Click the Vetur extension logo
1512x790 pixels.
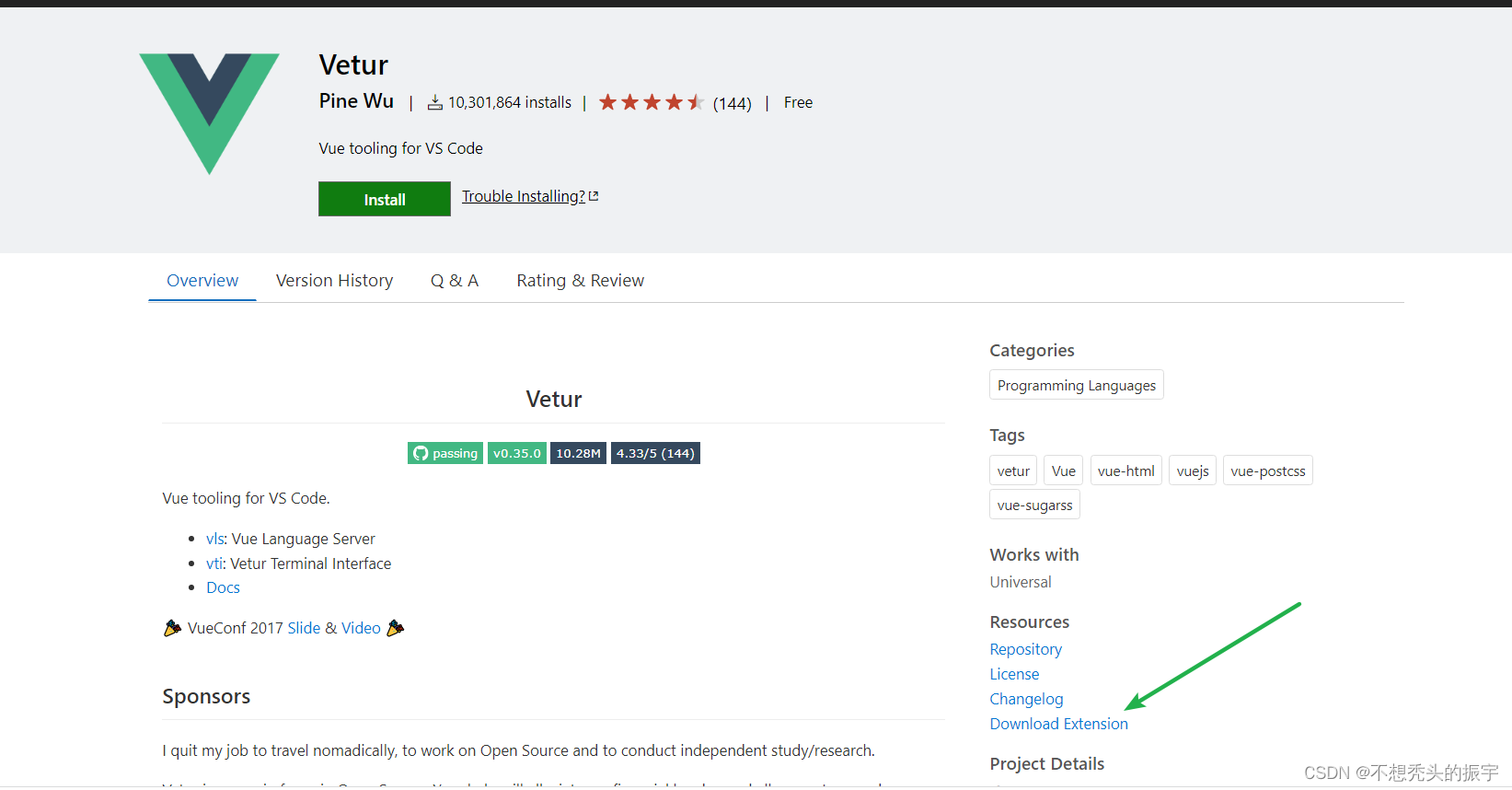[x=209, y=113]
